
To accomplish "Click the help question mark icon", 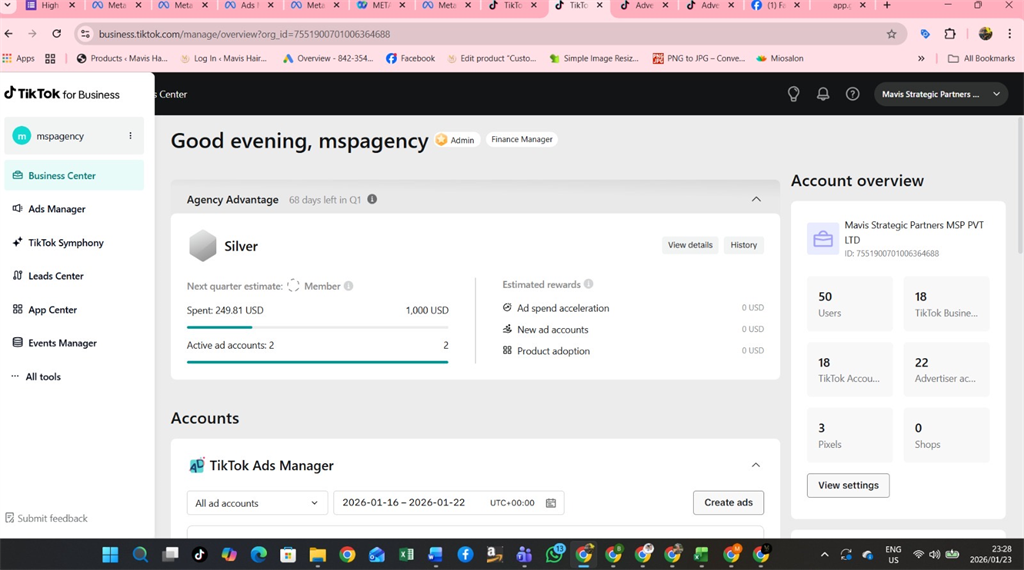I will (852, 94).
